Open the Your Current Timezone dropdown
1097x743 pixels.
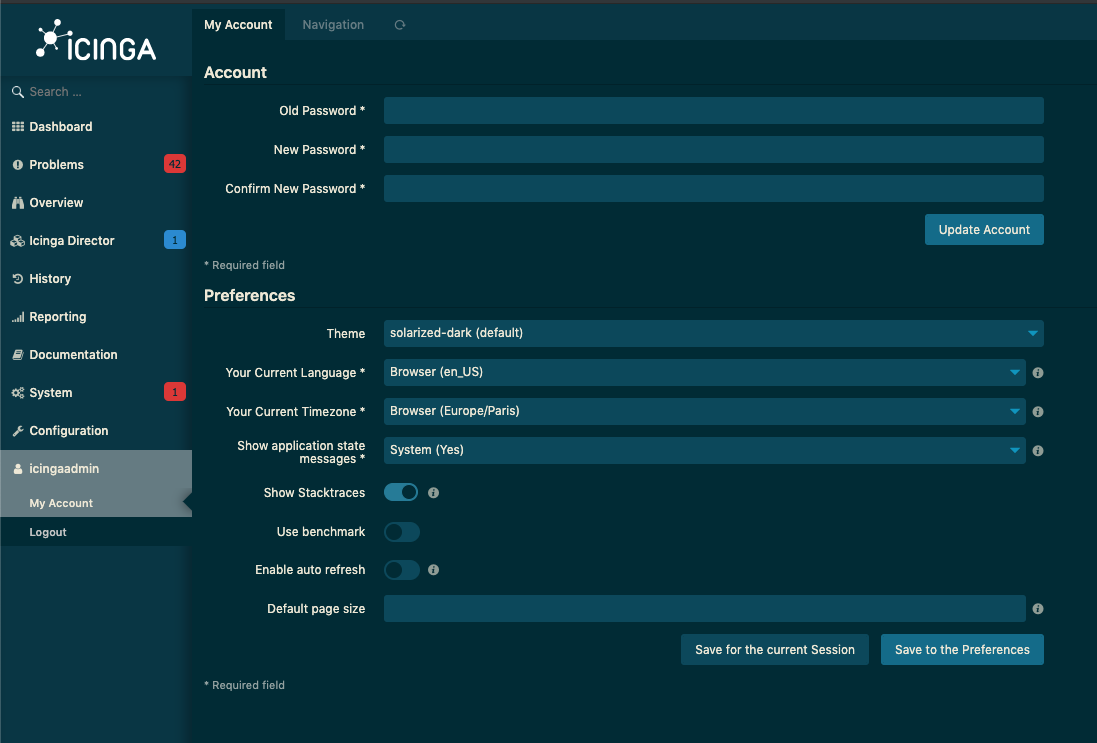coord(705,411)
